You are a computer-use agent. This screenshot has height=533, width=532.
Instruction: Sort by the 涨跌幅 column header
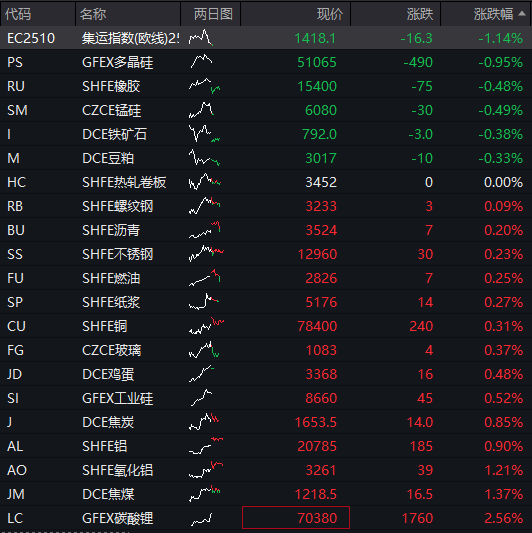click(x=486, y=14)
